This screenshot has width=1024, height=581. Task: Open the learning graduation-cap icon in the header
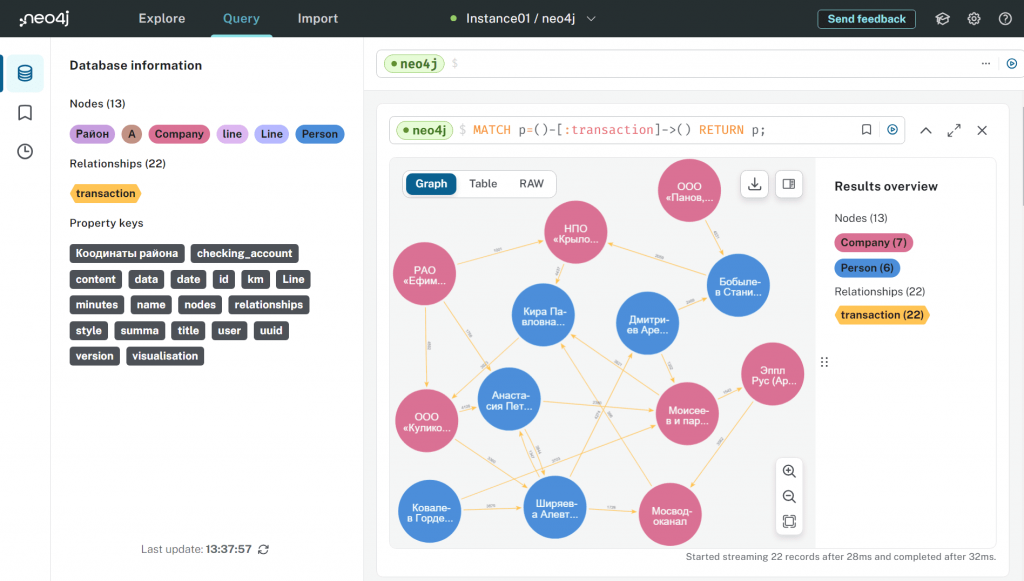(x=941, y=18)
